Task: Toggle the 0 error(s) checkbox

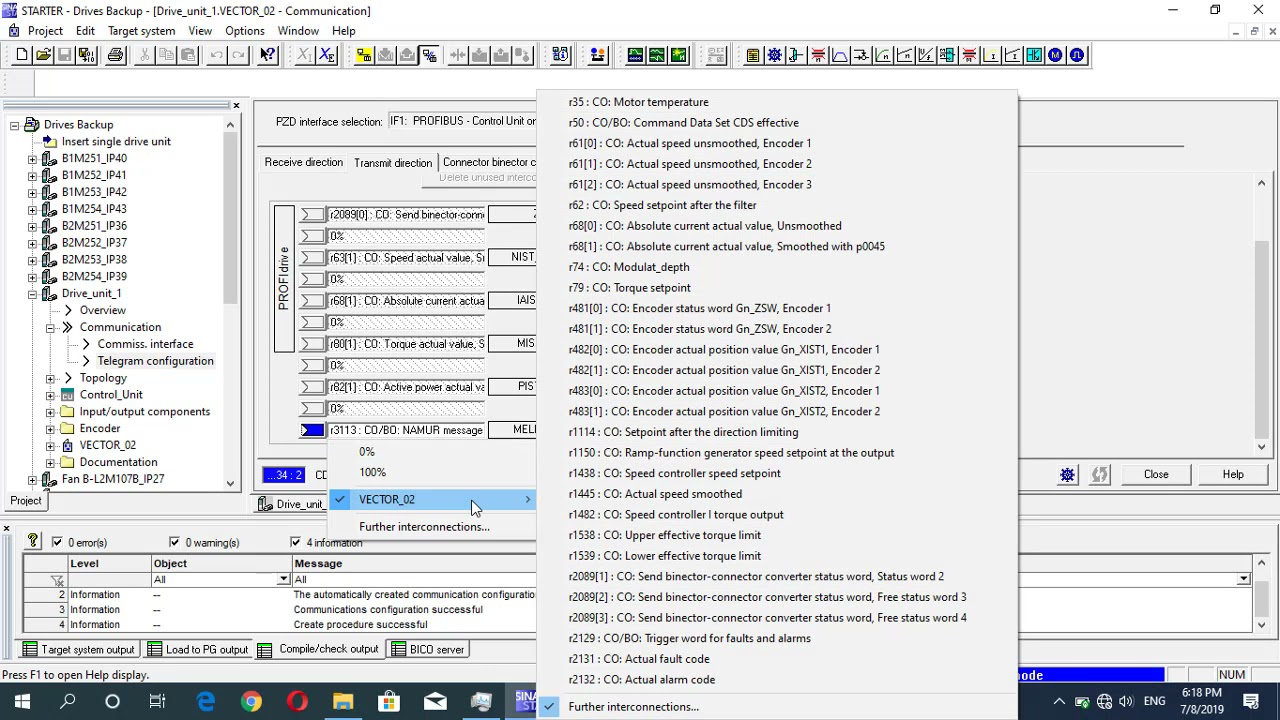Action: pos(56,542)
